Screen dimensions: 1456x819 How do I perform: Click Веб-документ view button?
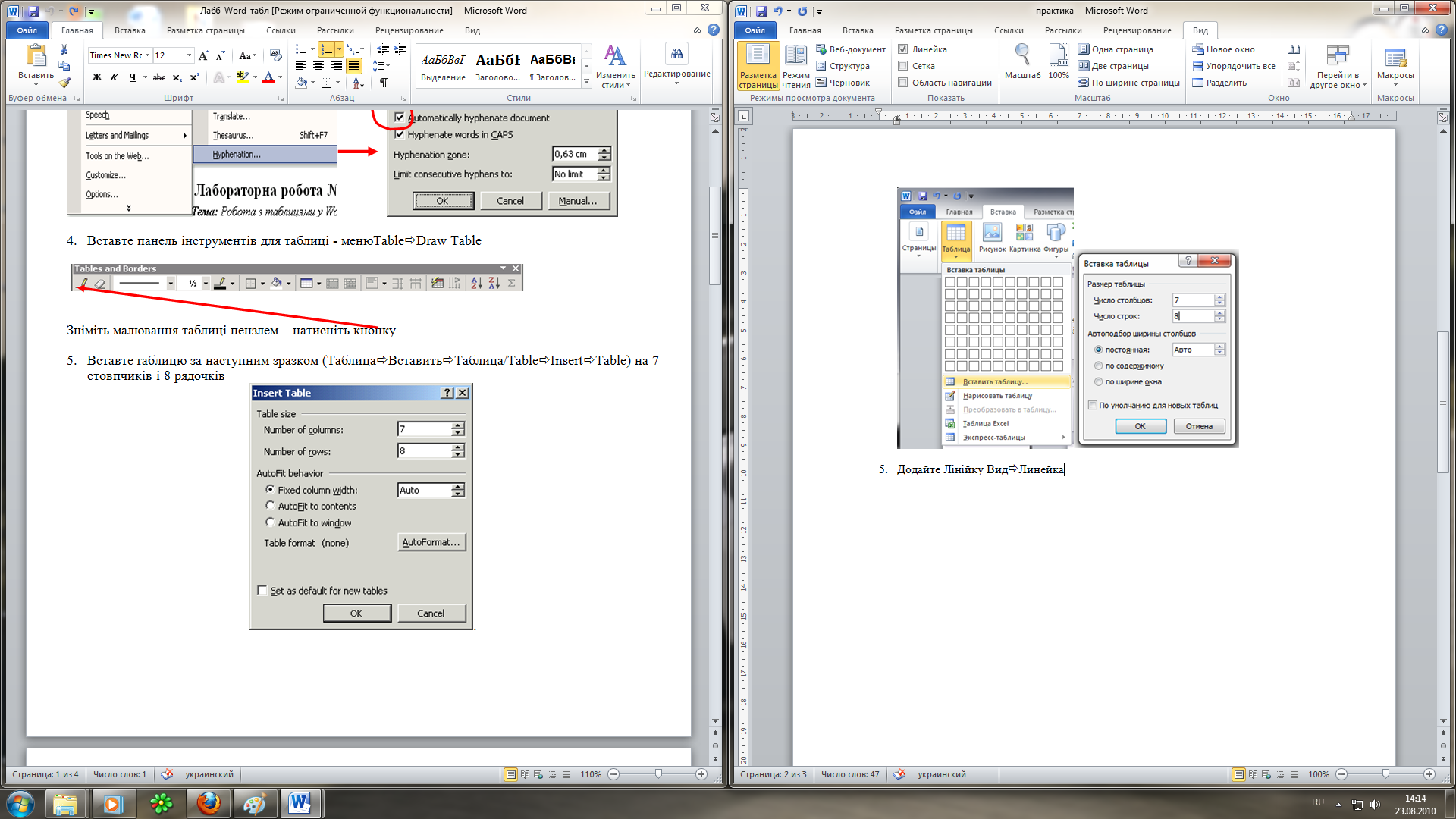coord(851,49)
